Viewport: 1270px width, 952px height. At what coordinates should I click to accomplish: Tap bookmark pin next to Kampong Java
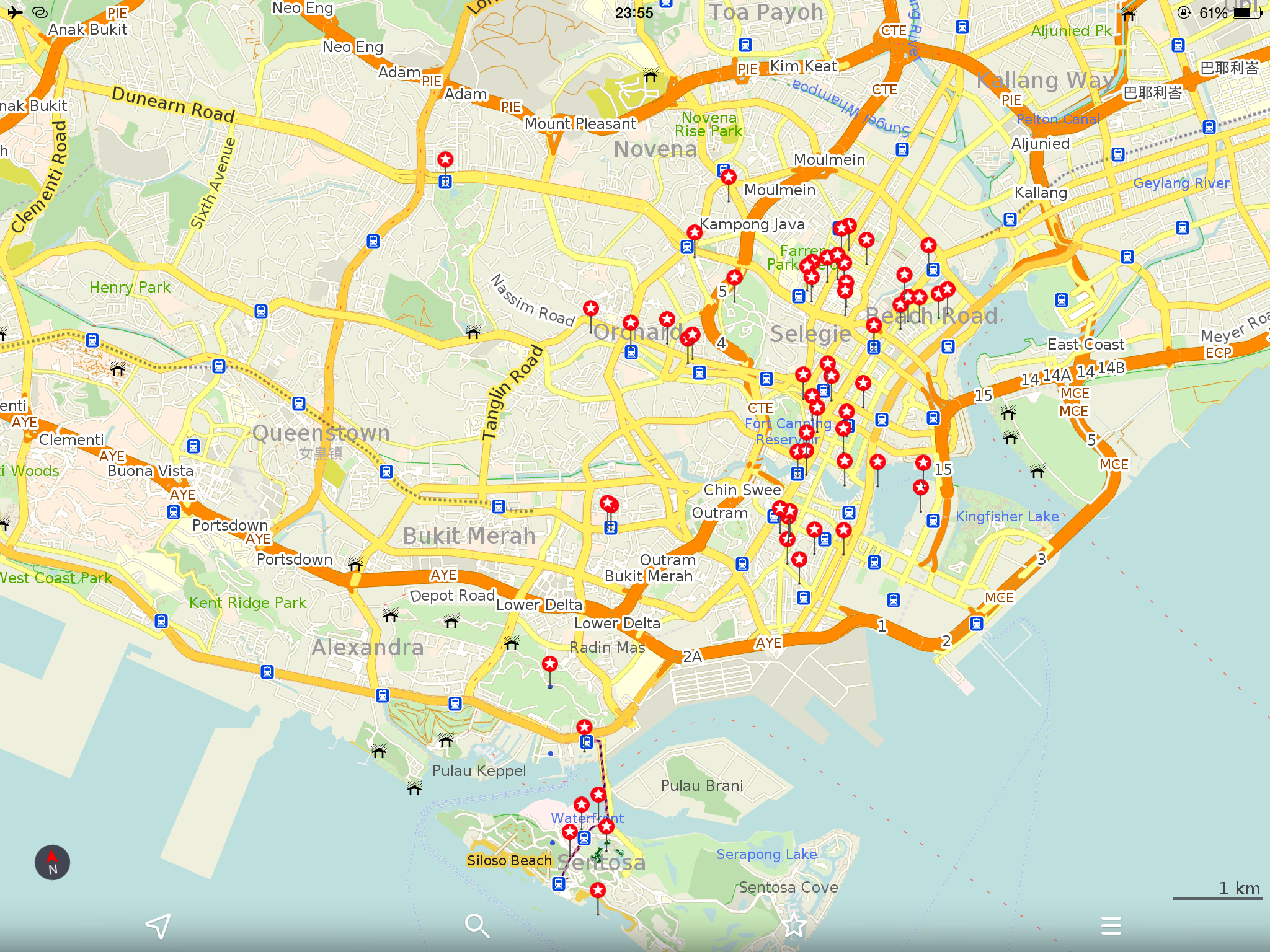(695, 232)
